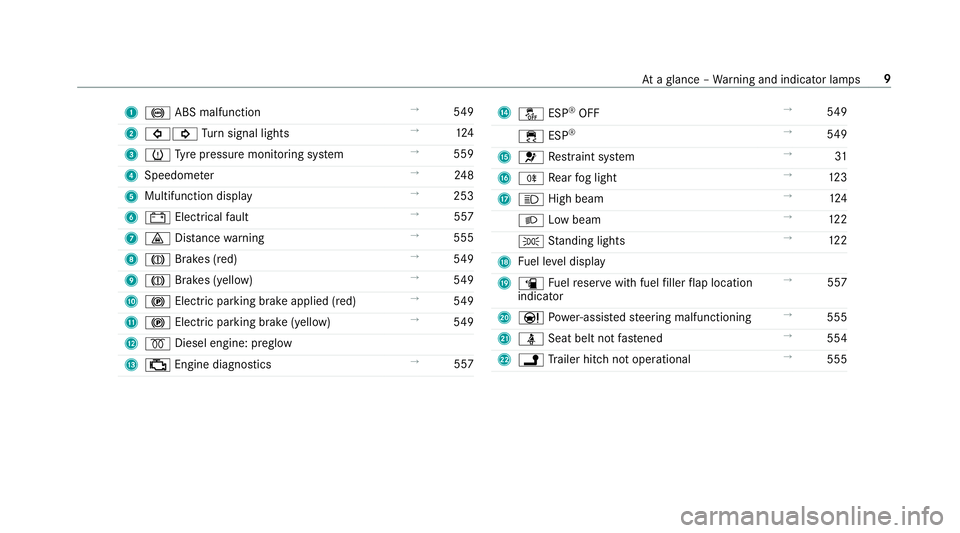Open page 248 reference for Speedometer
960x533 pixels.
pyautogui.click(x=463, y=175)
